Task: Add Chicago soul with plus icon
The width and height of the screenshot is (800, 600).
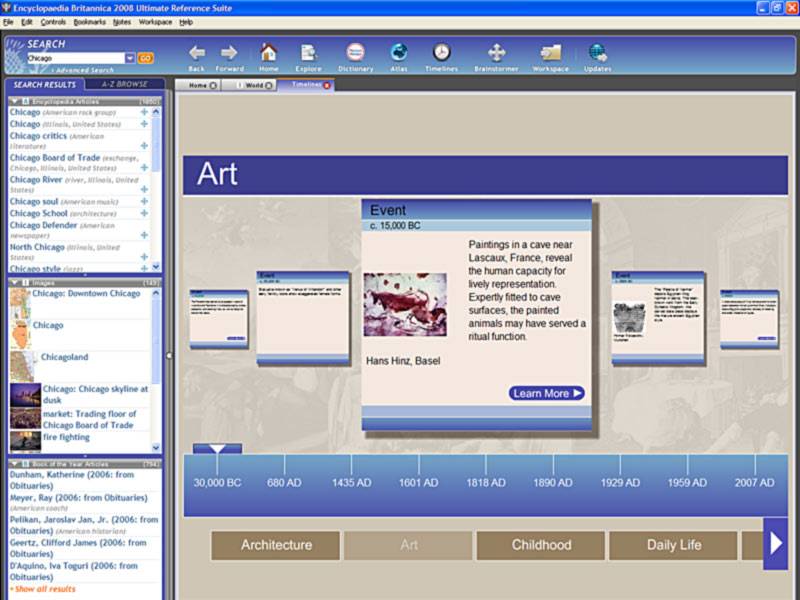Action: click(x=144, y=201)
